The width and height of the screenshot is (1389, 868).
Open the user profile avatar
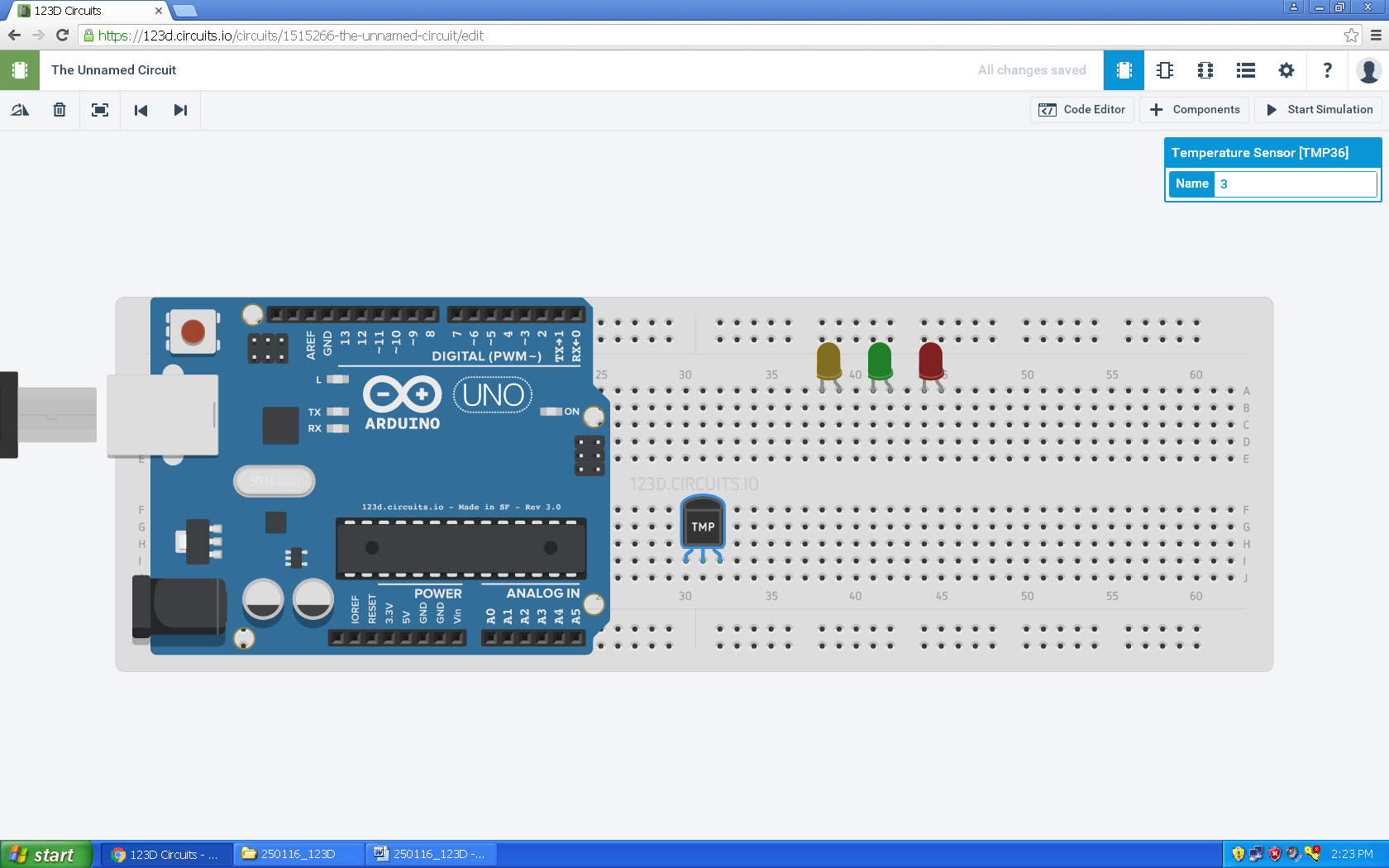(1368, 70)
